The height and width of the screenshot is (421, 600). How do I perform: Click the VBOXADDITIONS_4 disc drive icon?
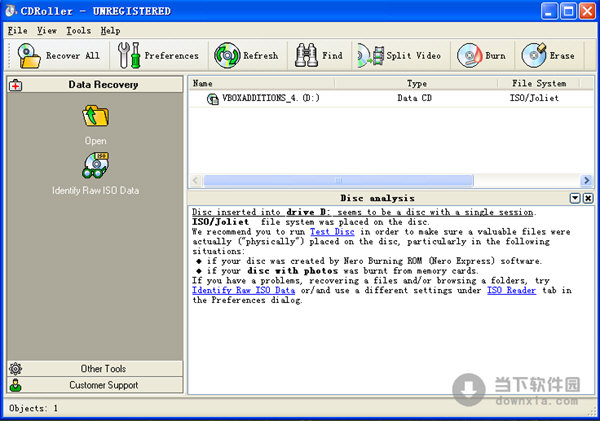coord(213,99)
